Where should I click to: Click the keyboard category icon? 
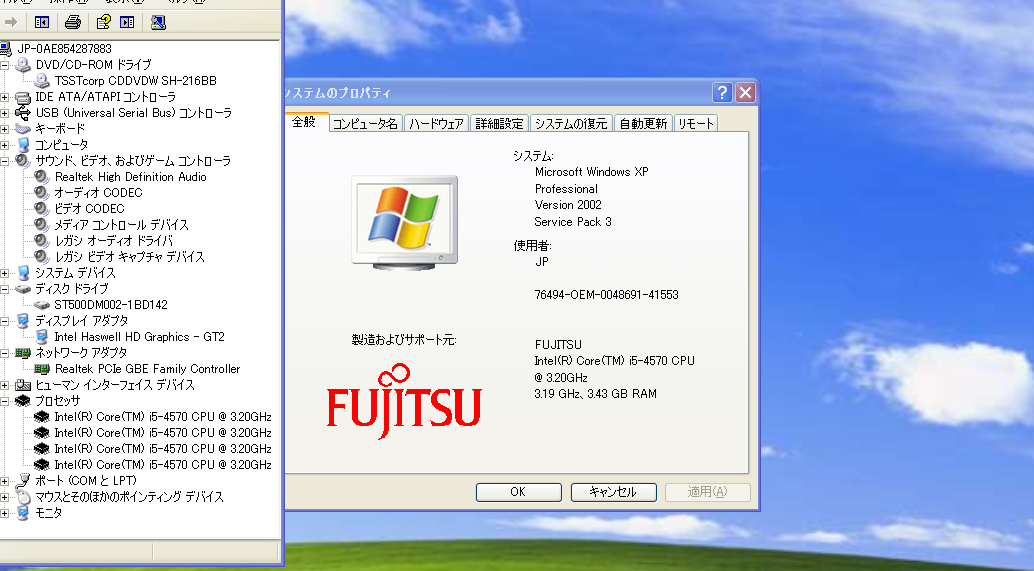point(23,129)
